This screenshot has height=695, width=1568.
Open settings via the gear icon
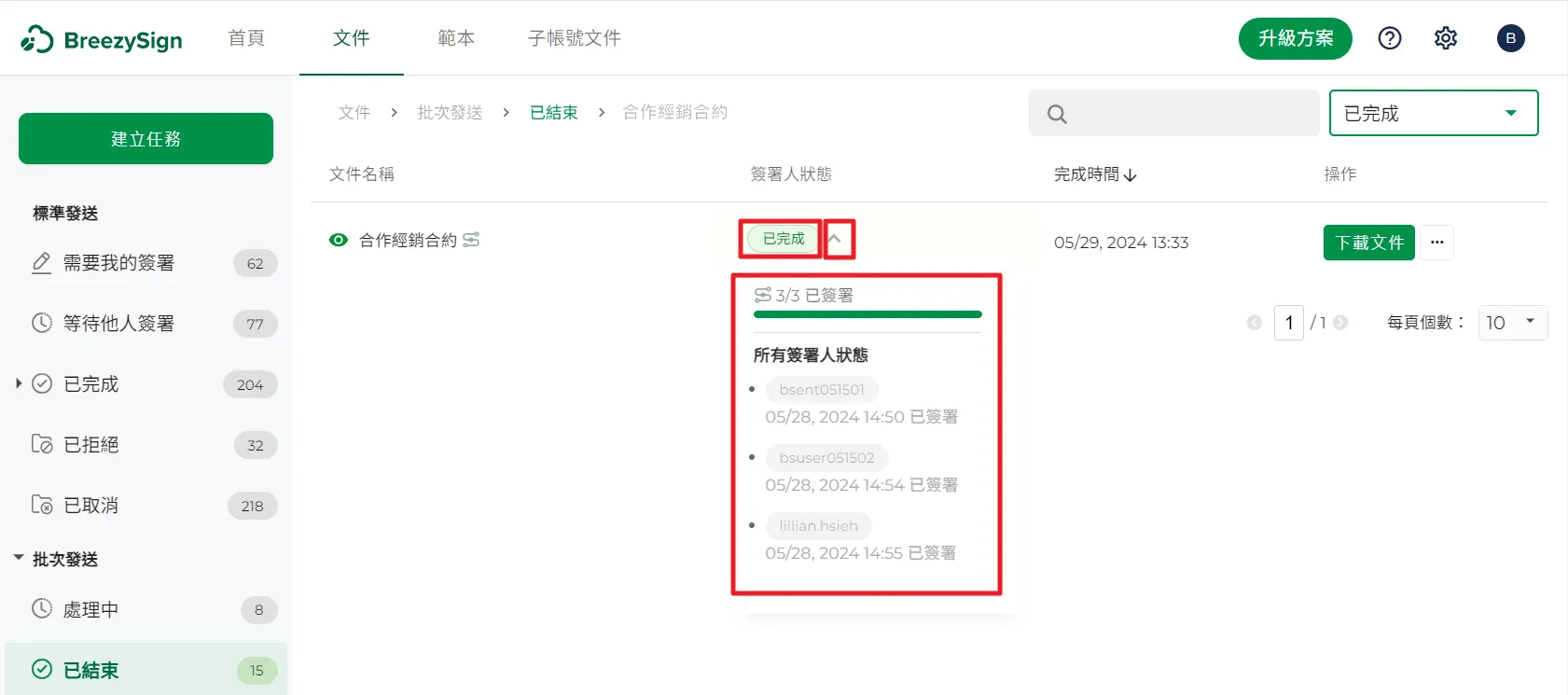click(1445, 38)
